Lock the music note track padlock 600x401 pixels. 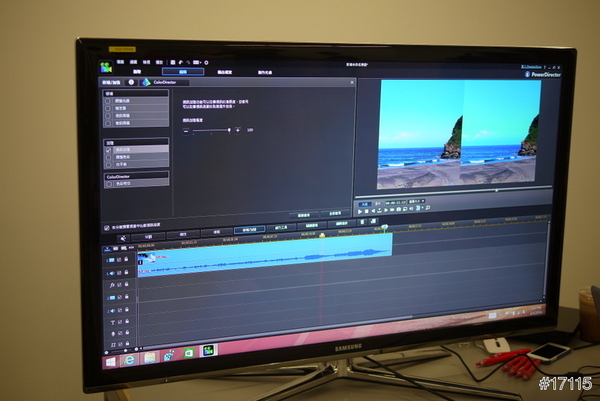pos(127,344)
